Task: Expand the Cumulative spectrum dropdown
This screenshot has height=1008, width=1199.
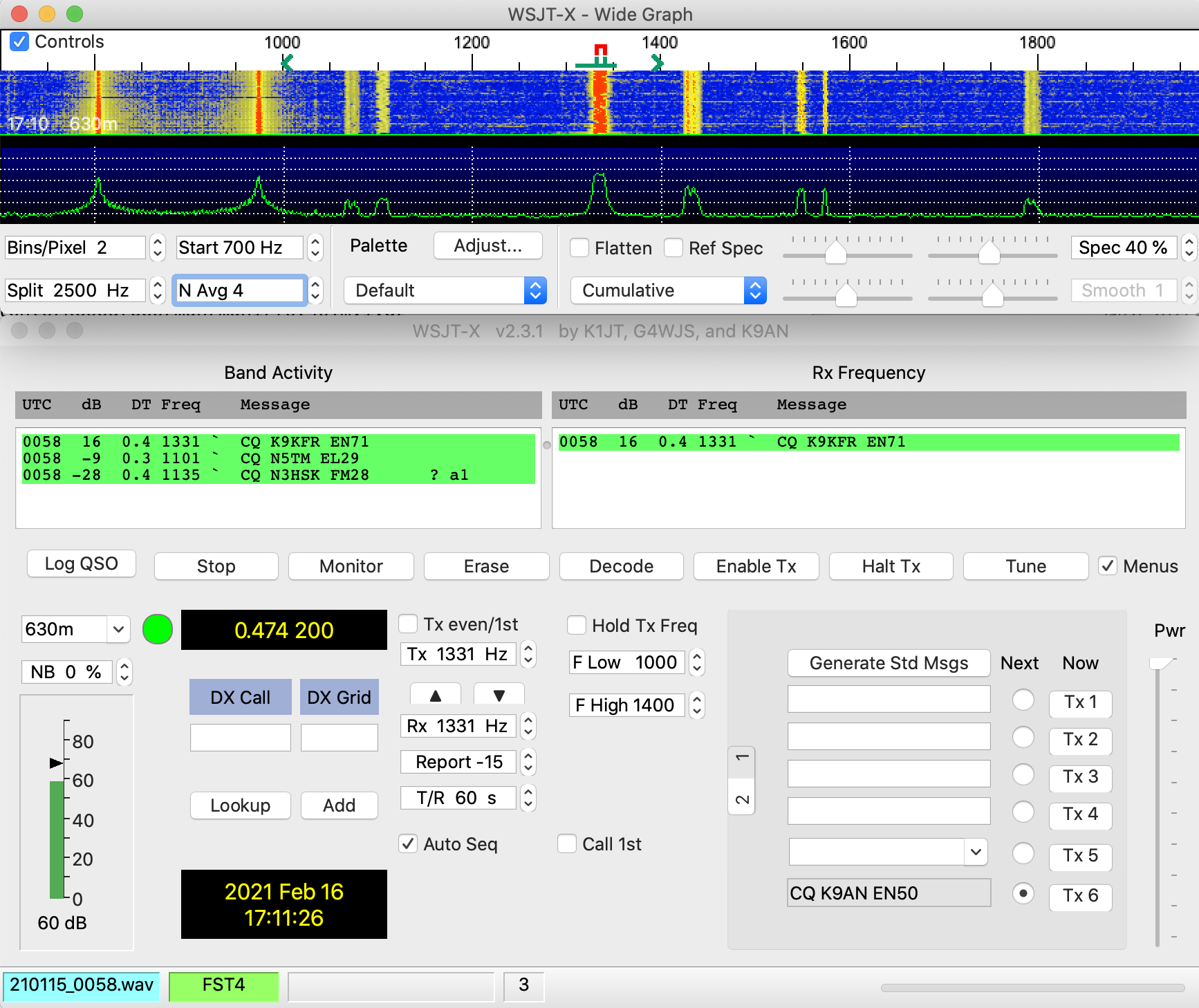Action: pyautogui.click(x=668, y=290)
